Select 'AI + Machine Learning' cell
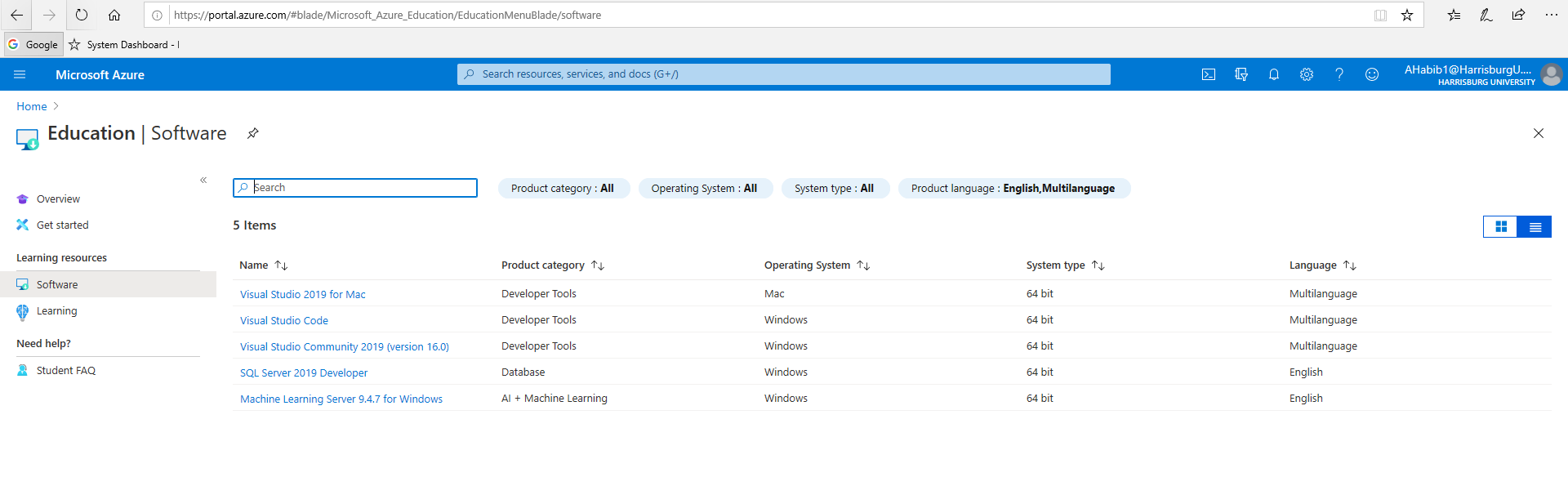The height and width of the screenshot is (495, 1568). point(555,398)
